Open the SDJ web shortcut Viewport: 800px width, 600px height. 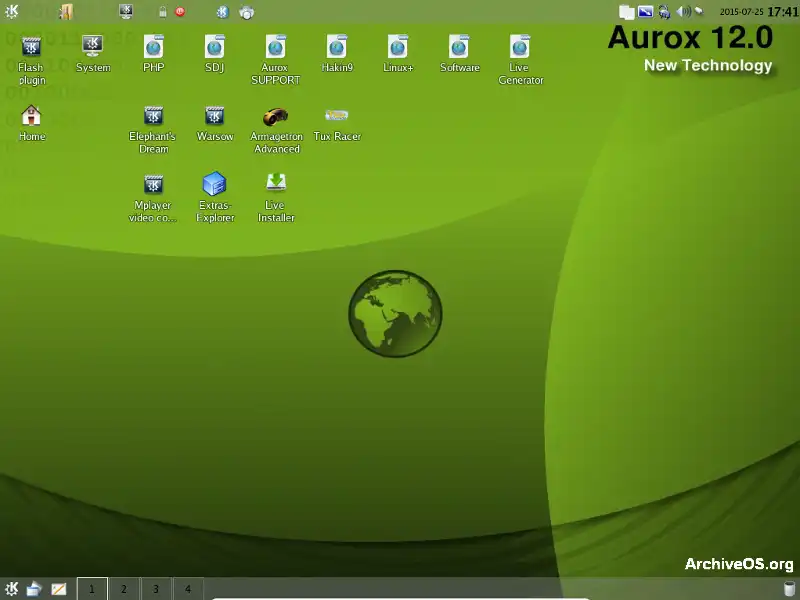click(x=215, y=47)
